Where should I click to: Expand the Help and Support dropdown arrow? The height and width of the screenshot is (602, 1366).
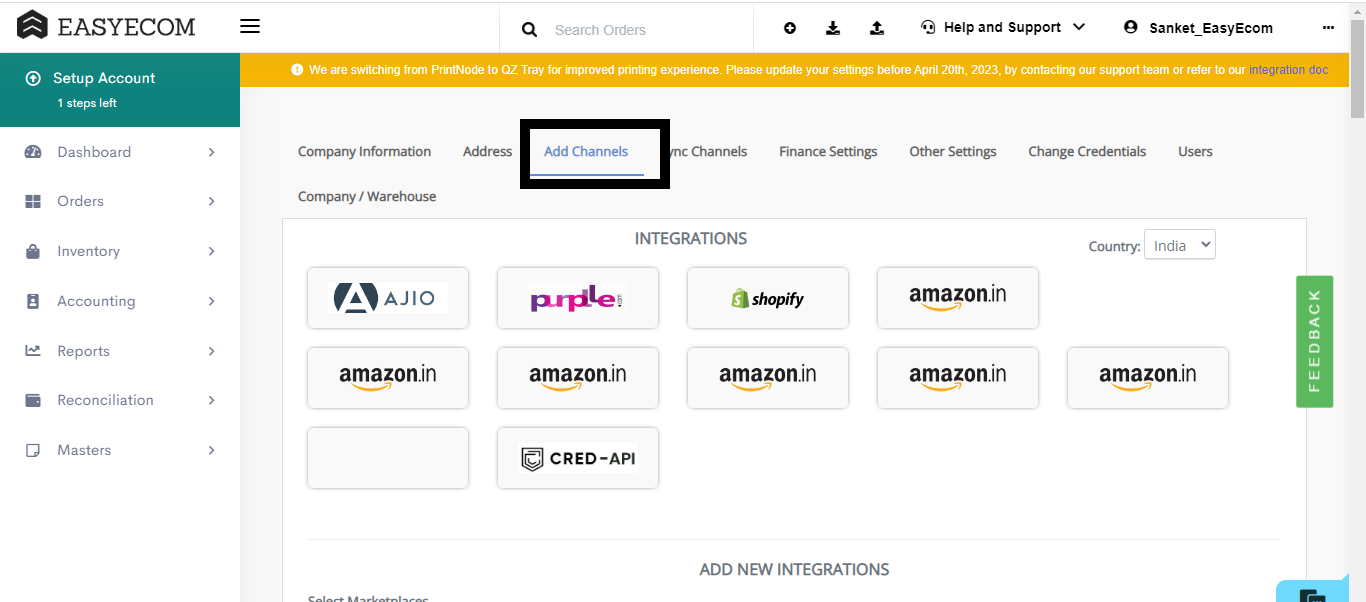pos(1078,27)
